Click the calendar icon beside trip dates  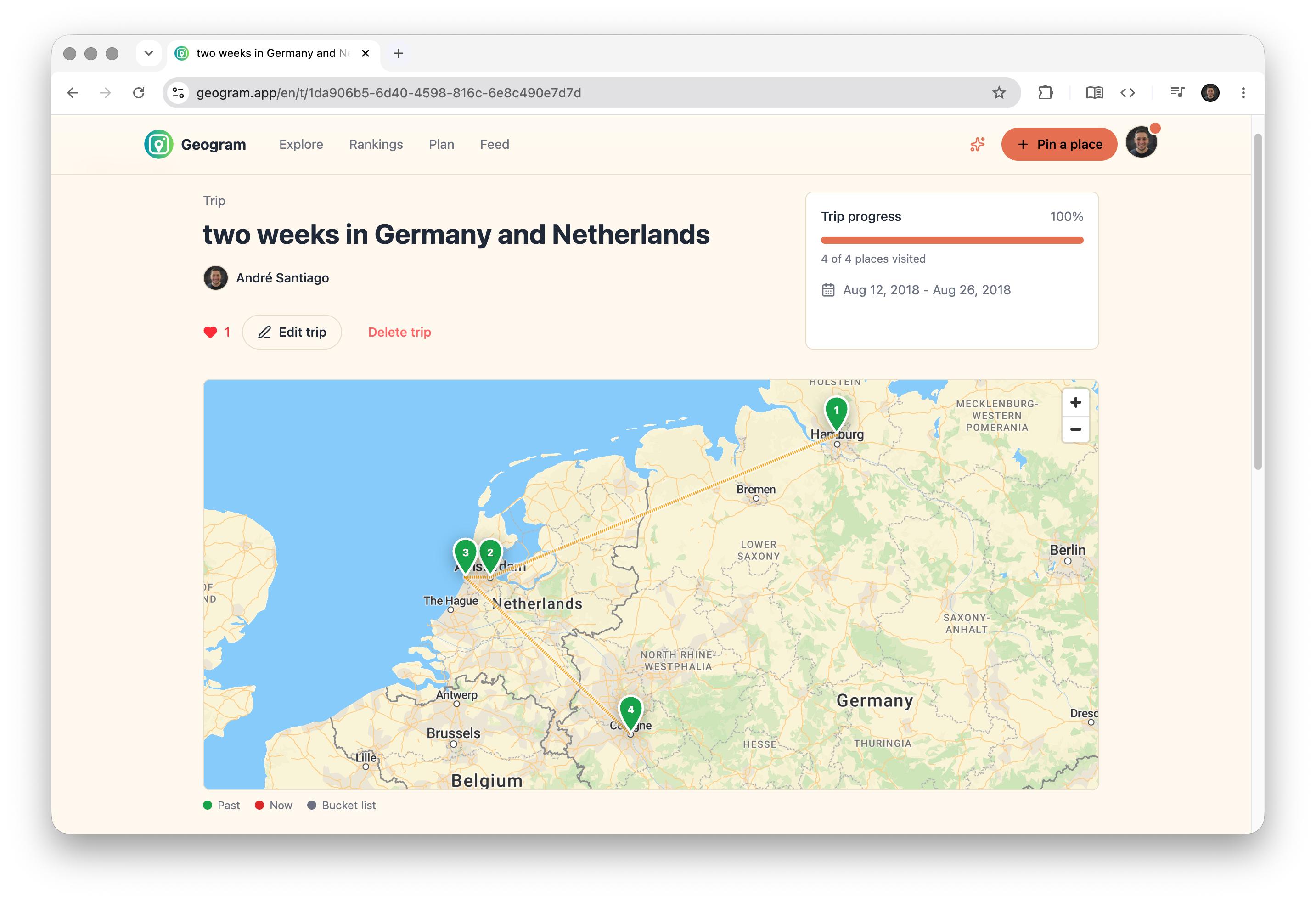tap(828, 290)
